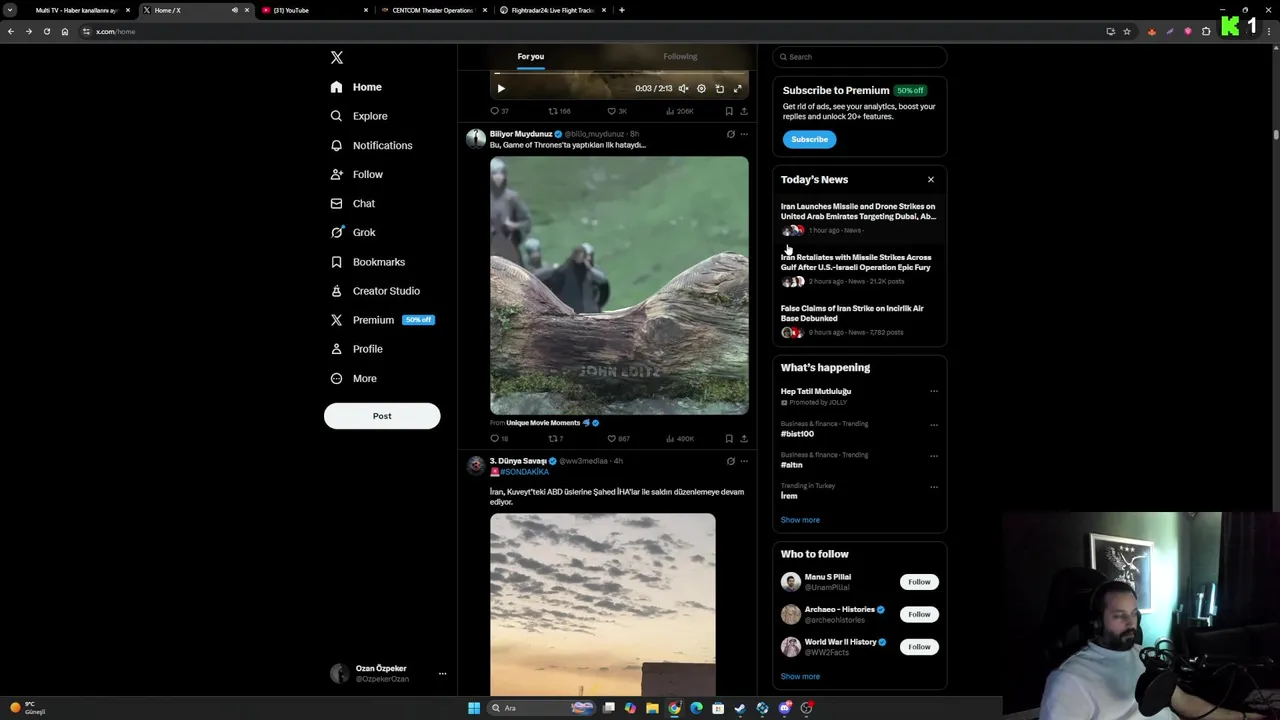Switch to the For you tab

point(531,57)
